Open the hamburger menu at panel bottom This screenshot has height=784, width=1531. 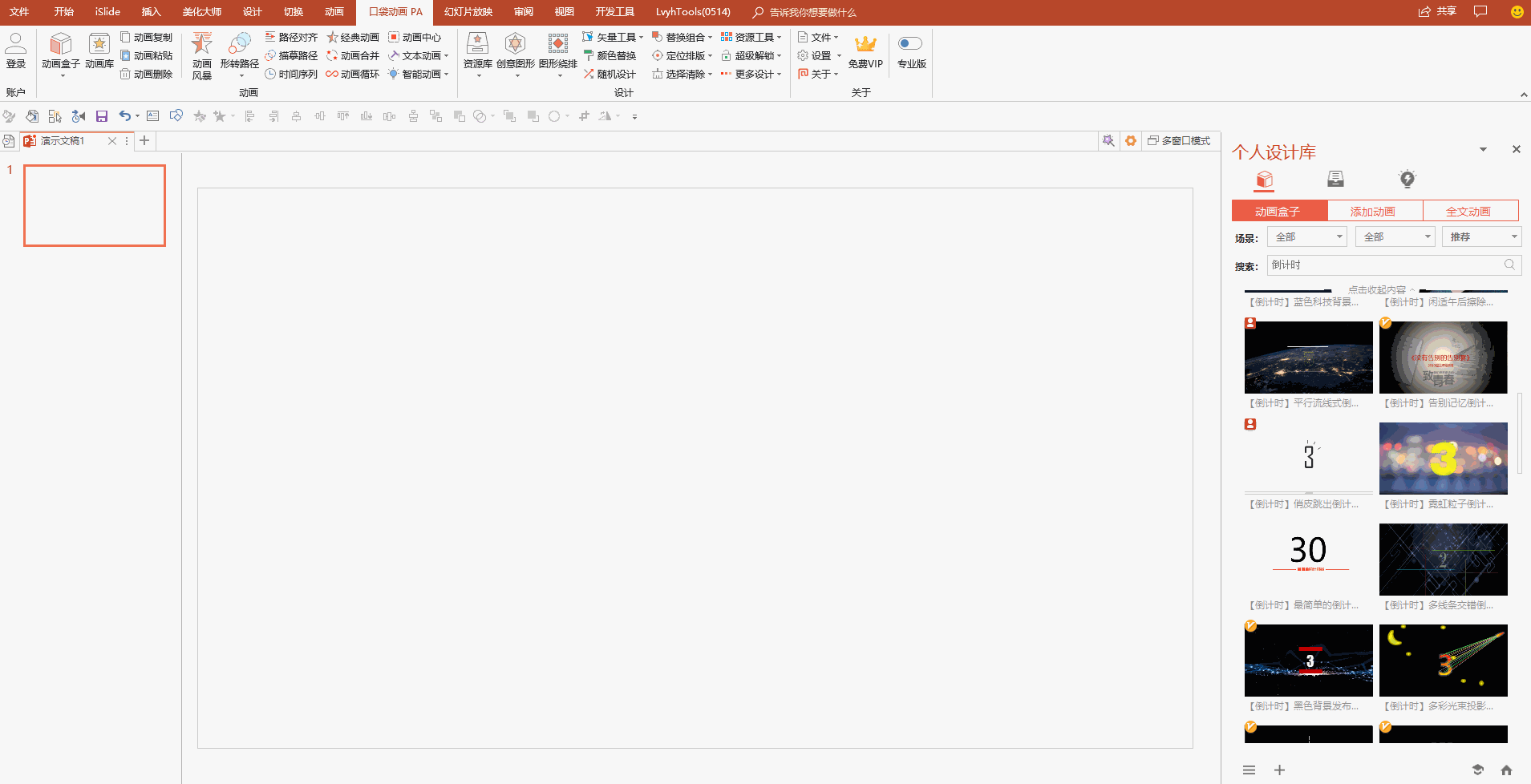click(x=1249, y=770)
